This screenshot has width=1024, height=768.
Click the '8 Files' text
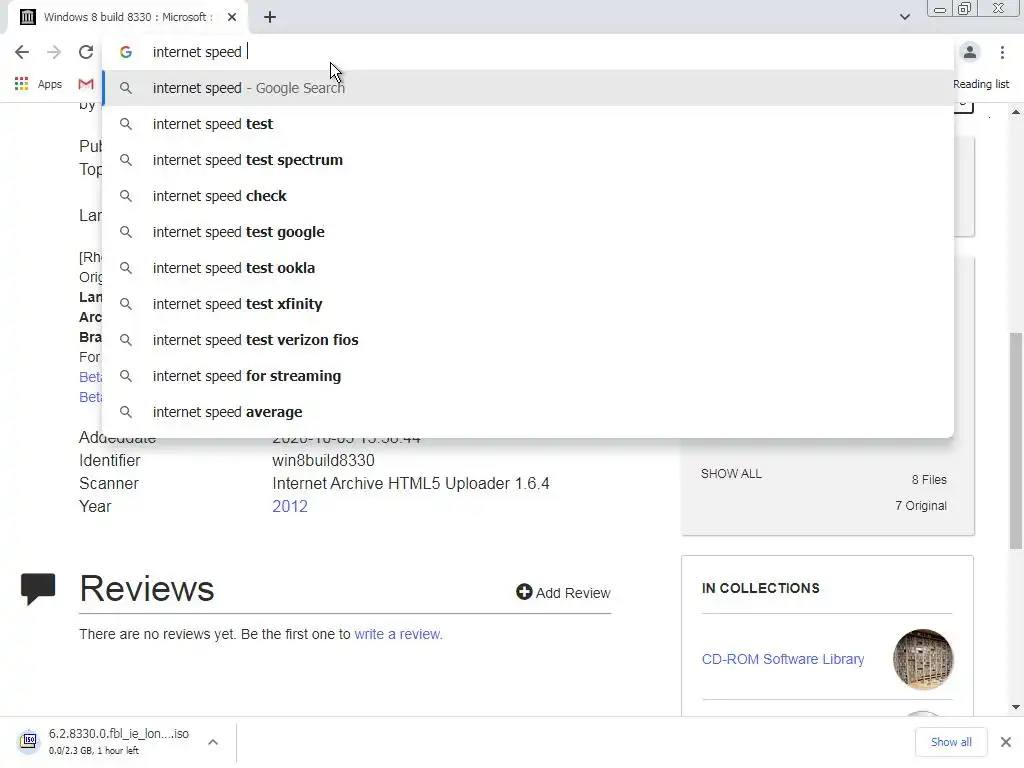point(929,479)
